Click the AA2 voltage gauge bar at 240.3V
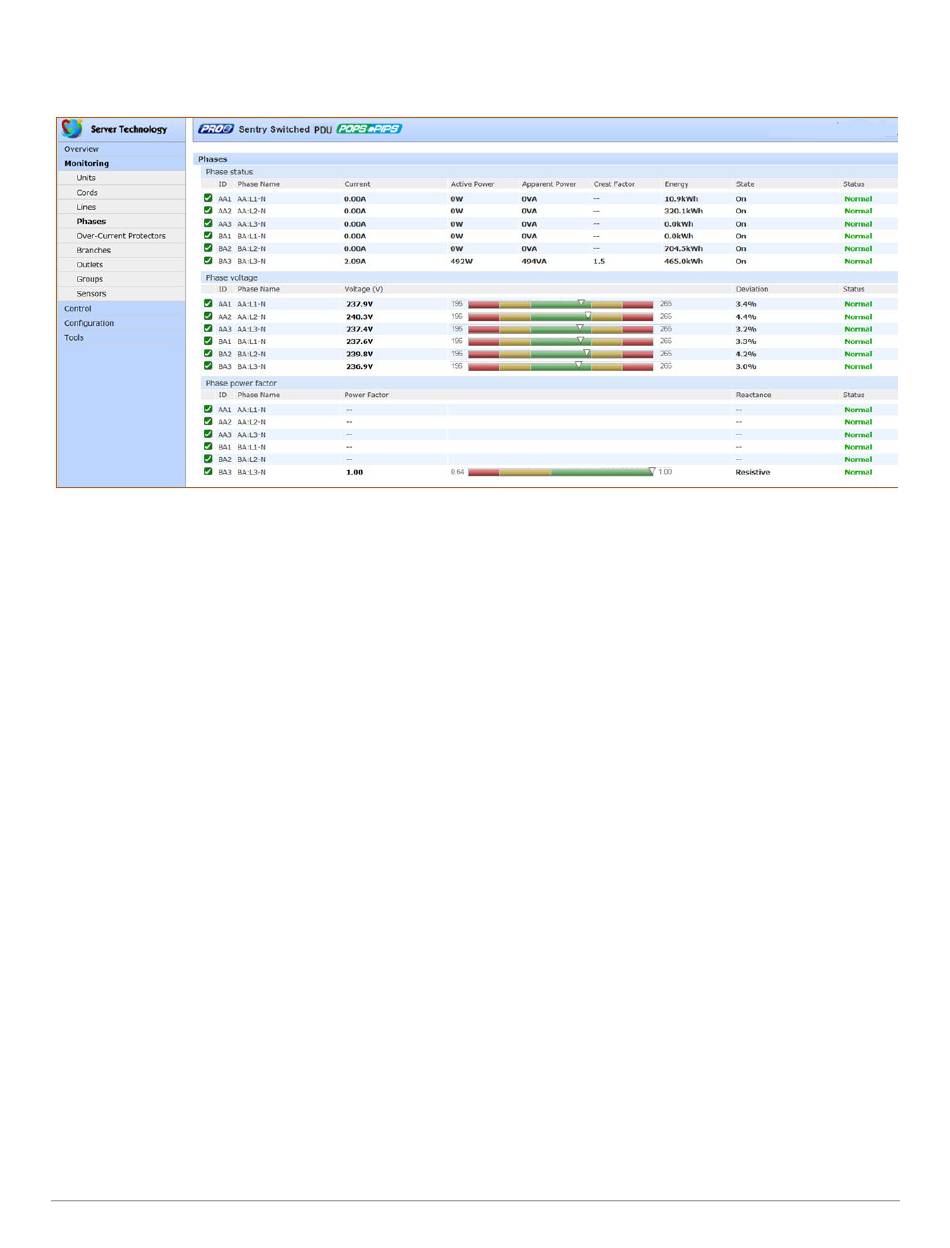Viewport: 950px width, 1248px height. [x=560, y=316]
